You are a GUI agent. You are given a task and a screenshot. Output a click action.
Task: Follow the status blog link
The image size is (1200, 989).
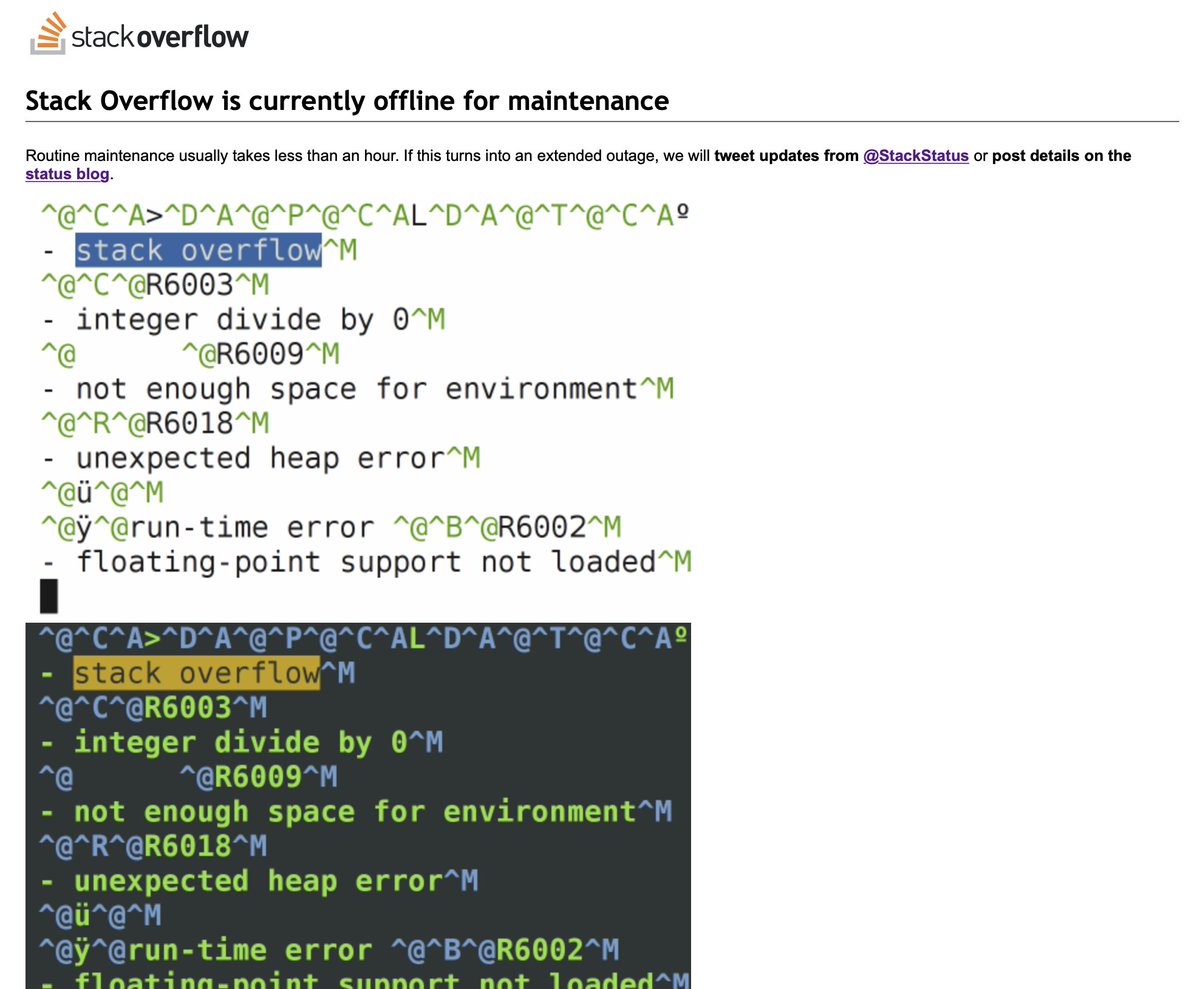(67, 174)
